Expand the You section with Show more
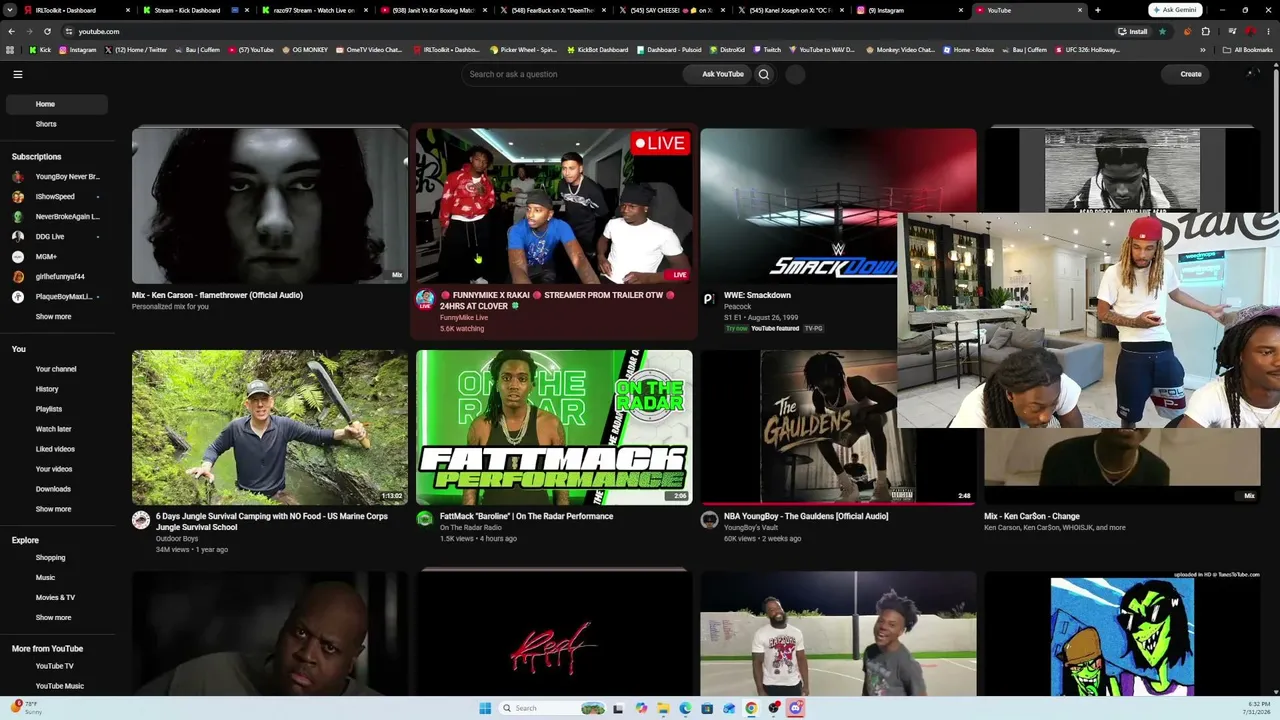The image size is (1280, 720). click(53, 509)
